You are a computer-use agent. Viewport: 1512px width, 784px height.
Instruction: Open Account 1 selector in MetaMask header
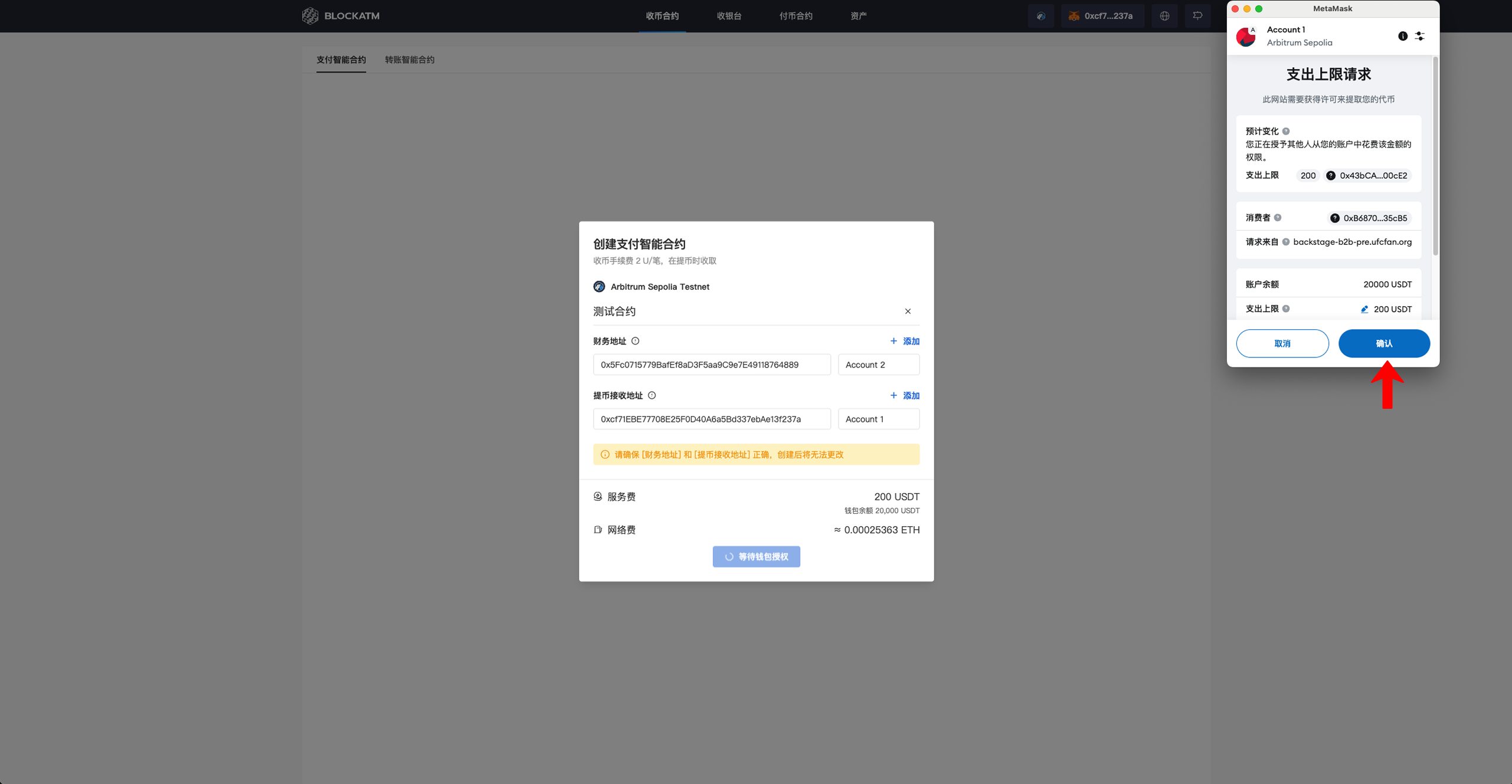[x=1285, y=29]
